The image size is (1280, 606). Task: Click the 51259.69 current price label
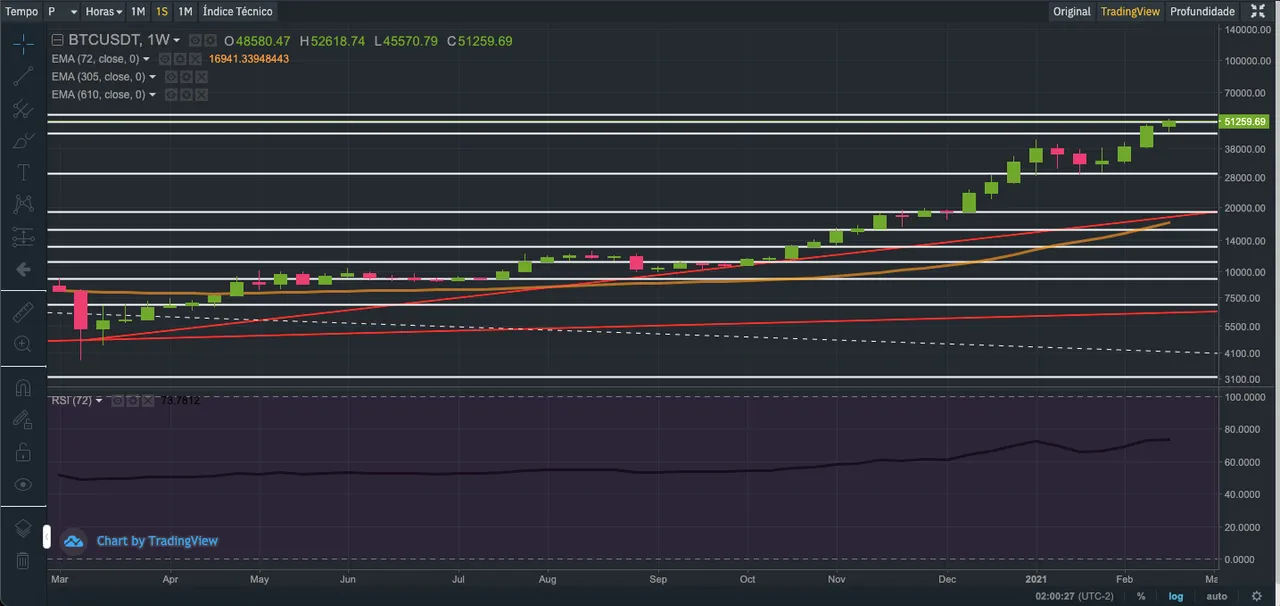click(1245, 121)
